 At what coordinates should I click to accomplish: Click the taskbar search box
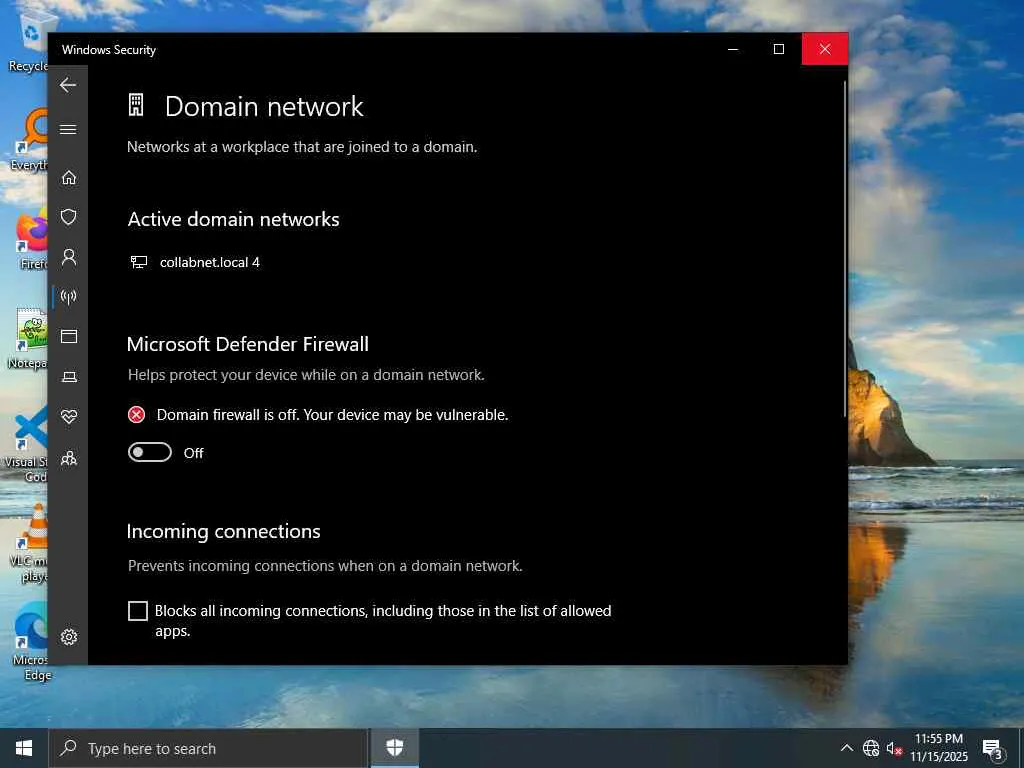pos(208,748)
